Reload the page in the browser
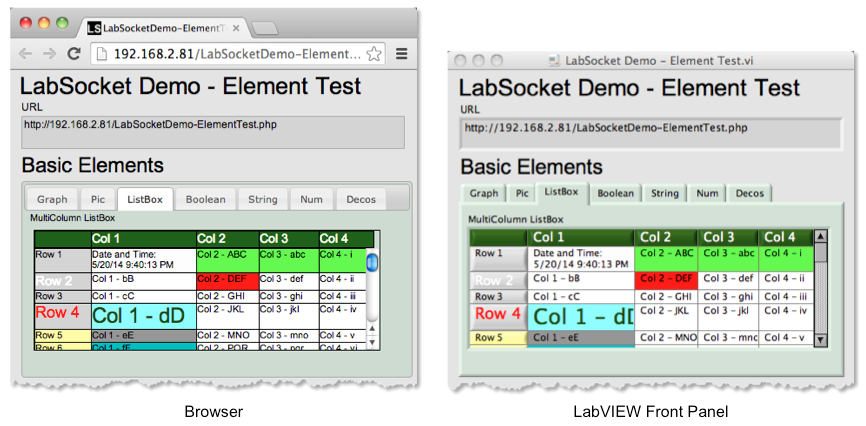 click(x=73, y=54)
